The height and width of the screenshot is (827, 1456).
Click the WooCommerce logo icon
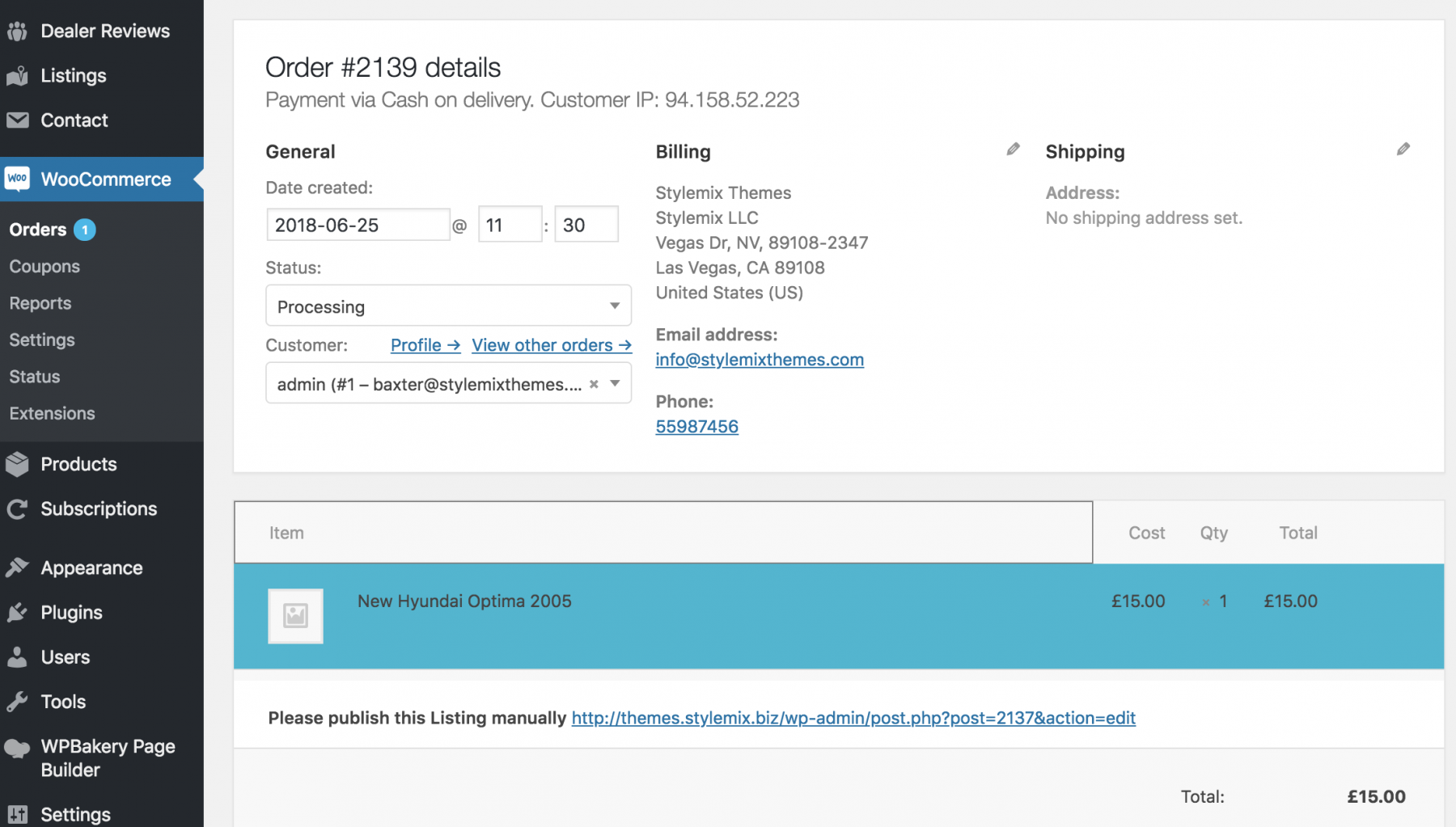point(17,179)
